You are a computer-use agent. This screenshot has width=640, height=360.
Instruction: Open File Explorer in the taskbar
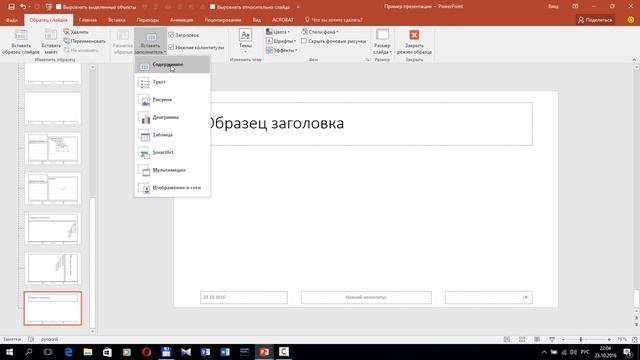[88, 352]
